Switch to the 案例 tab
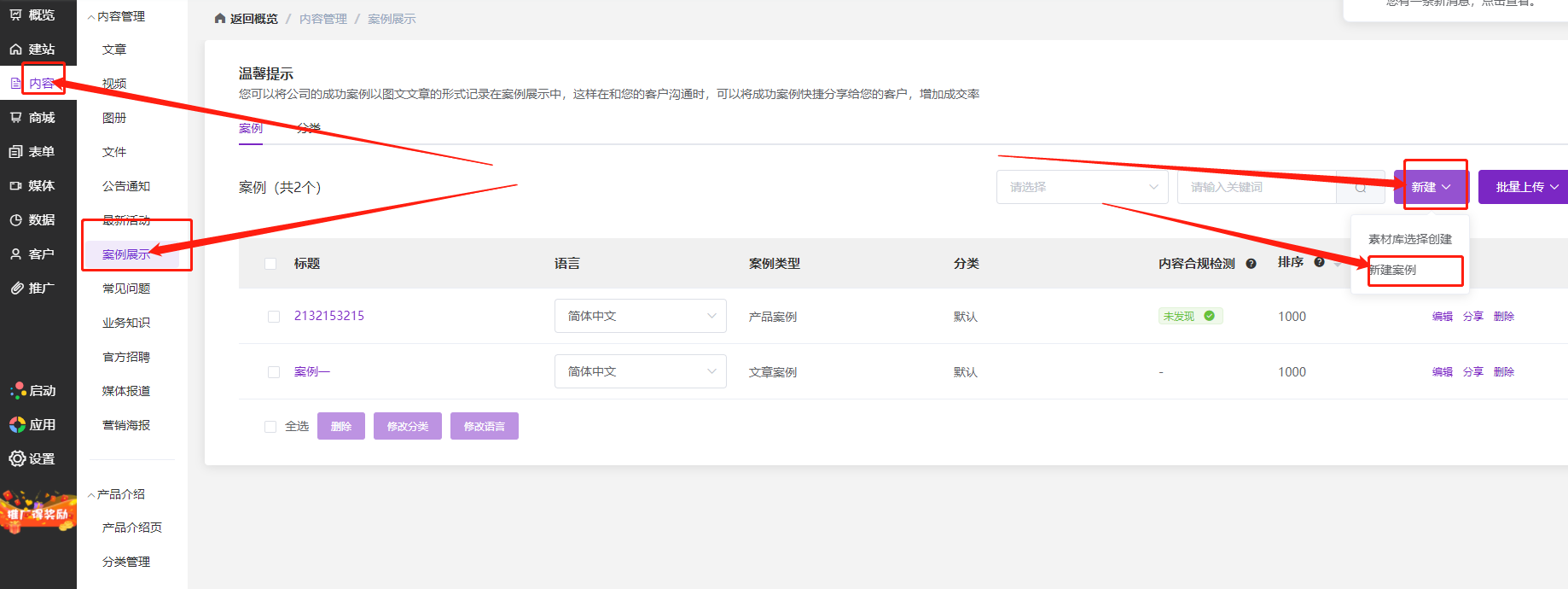 pos(251,128)
